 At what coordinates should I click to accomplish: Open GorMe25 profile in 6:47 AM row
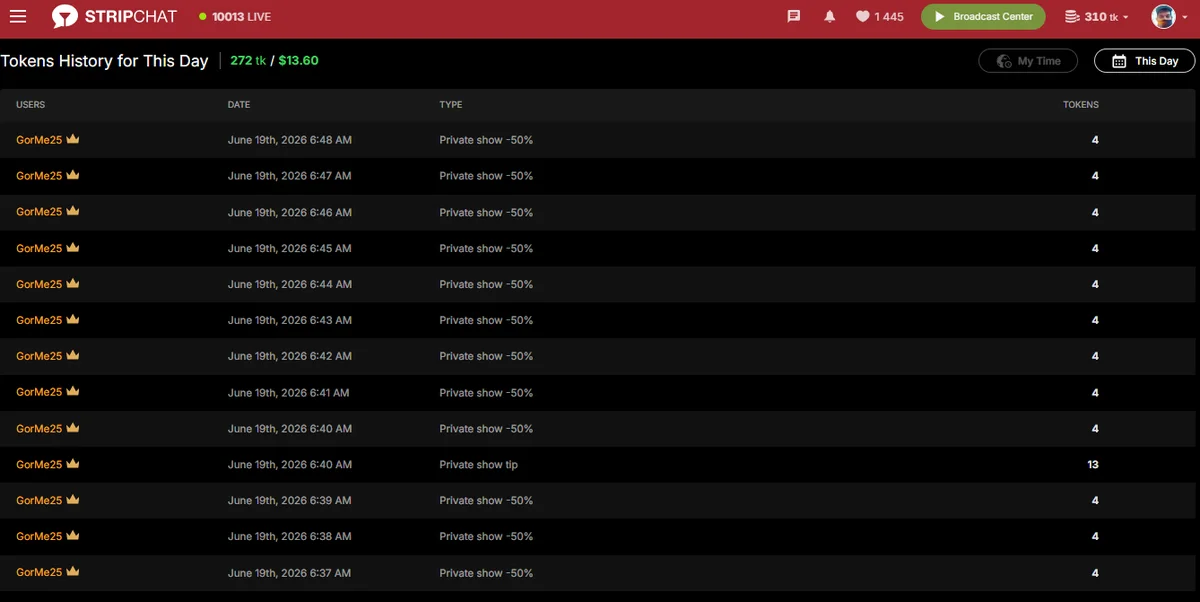tap(39, 176)
